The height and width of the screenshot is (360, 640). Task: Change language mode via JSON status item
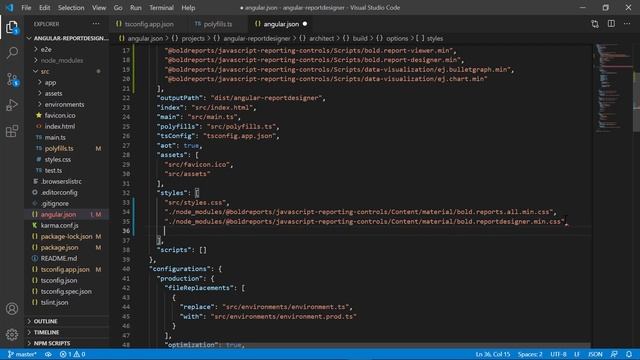click(x=595, y=354)
